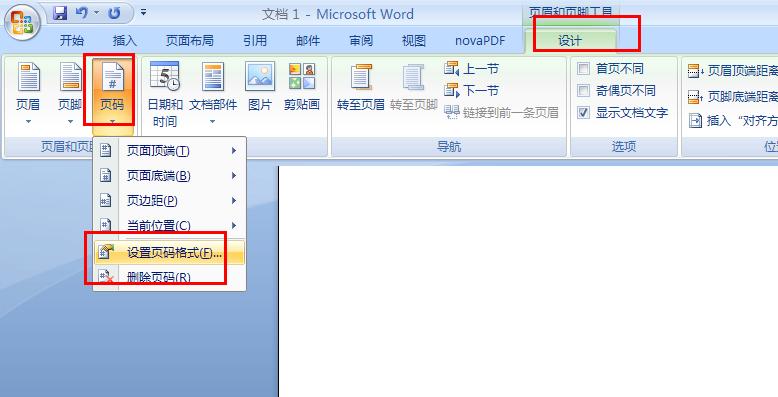Viewport: 778px width, 397px height.
Task: Switch to the 开始 ribbon tab
Action: pyautogui.click(x=72, y=41)
